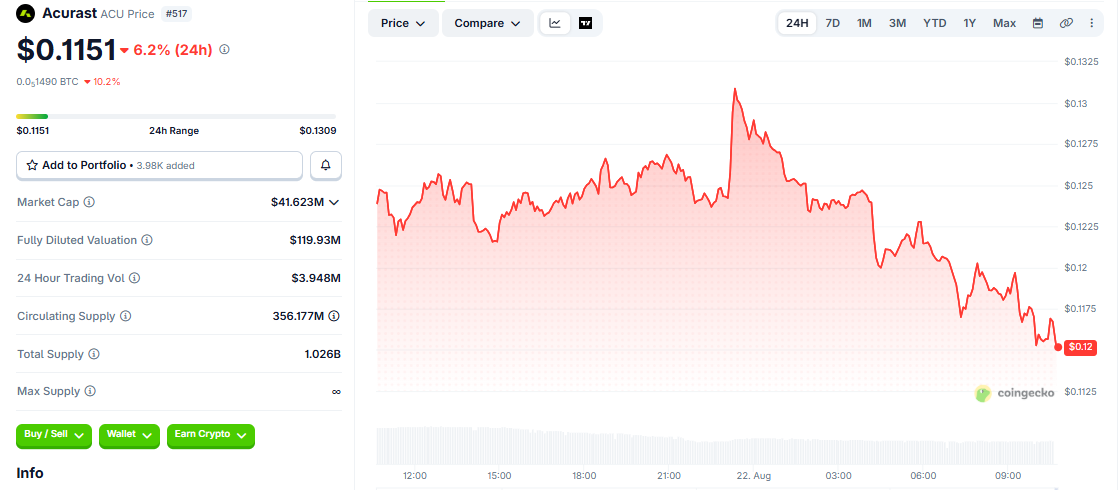Click the current price $0.12 chart marker
Screen dimensions: 1119x490
pyautogui.click(x=1078, y=347)
